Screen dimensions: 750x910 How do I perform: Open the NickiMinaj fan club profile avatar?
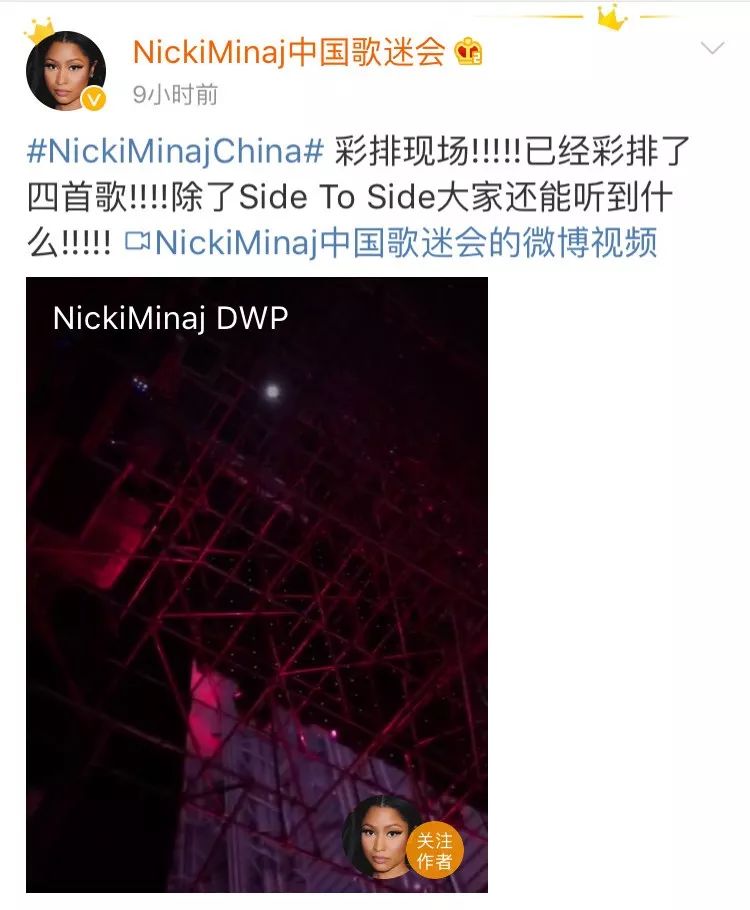point(66,70)
